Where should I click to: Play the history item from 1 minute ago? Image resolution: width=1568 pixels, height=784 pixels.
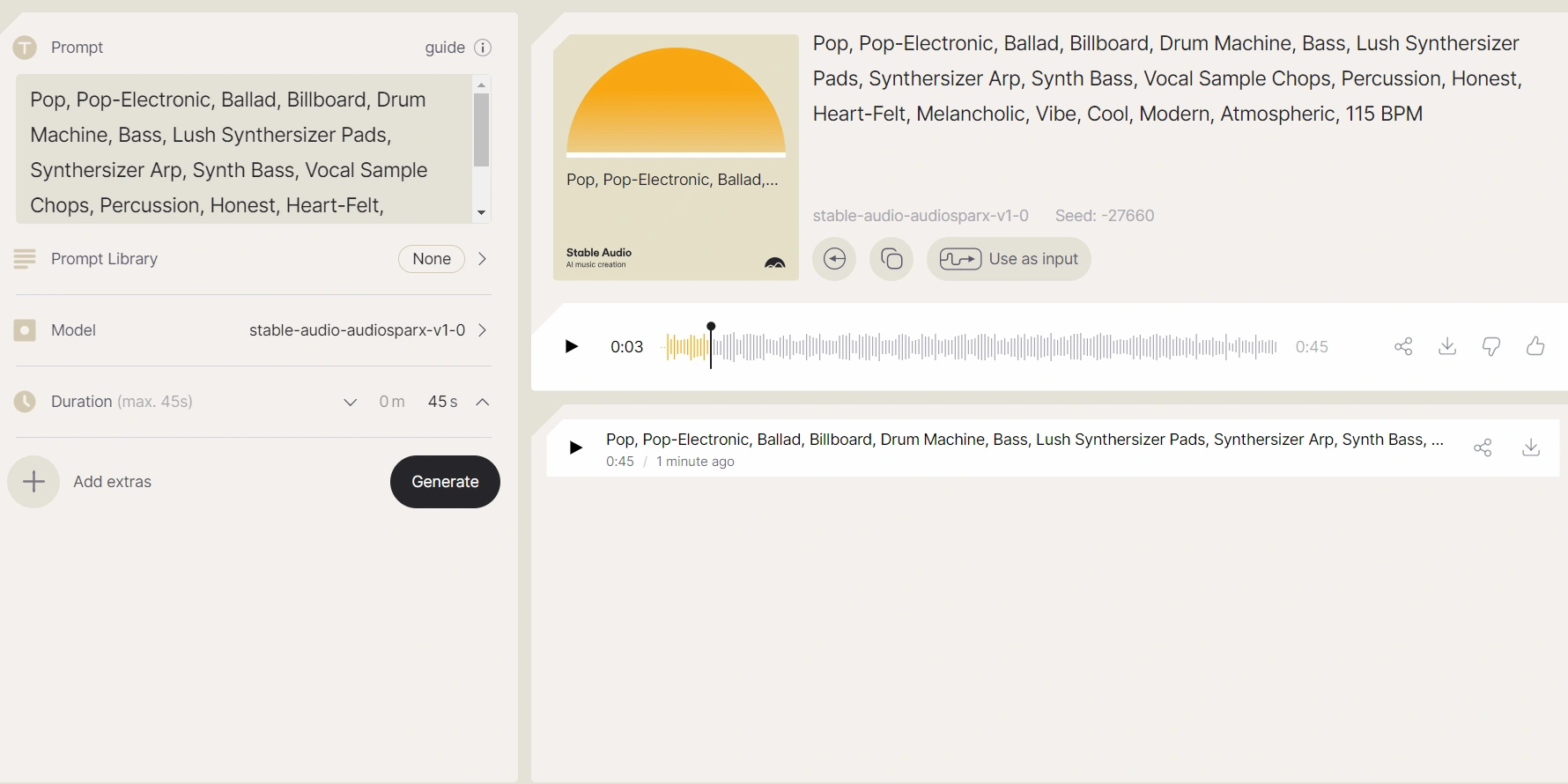tap(575, 447)
